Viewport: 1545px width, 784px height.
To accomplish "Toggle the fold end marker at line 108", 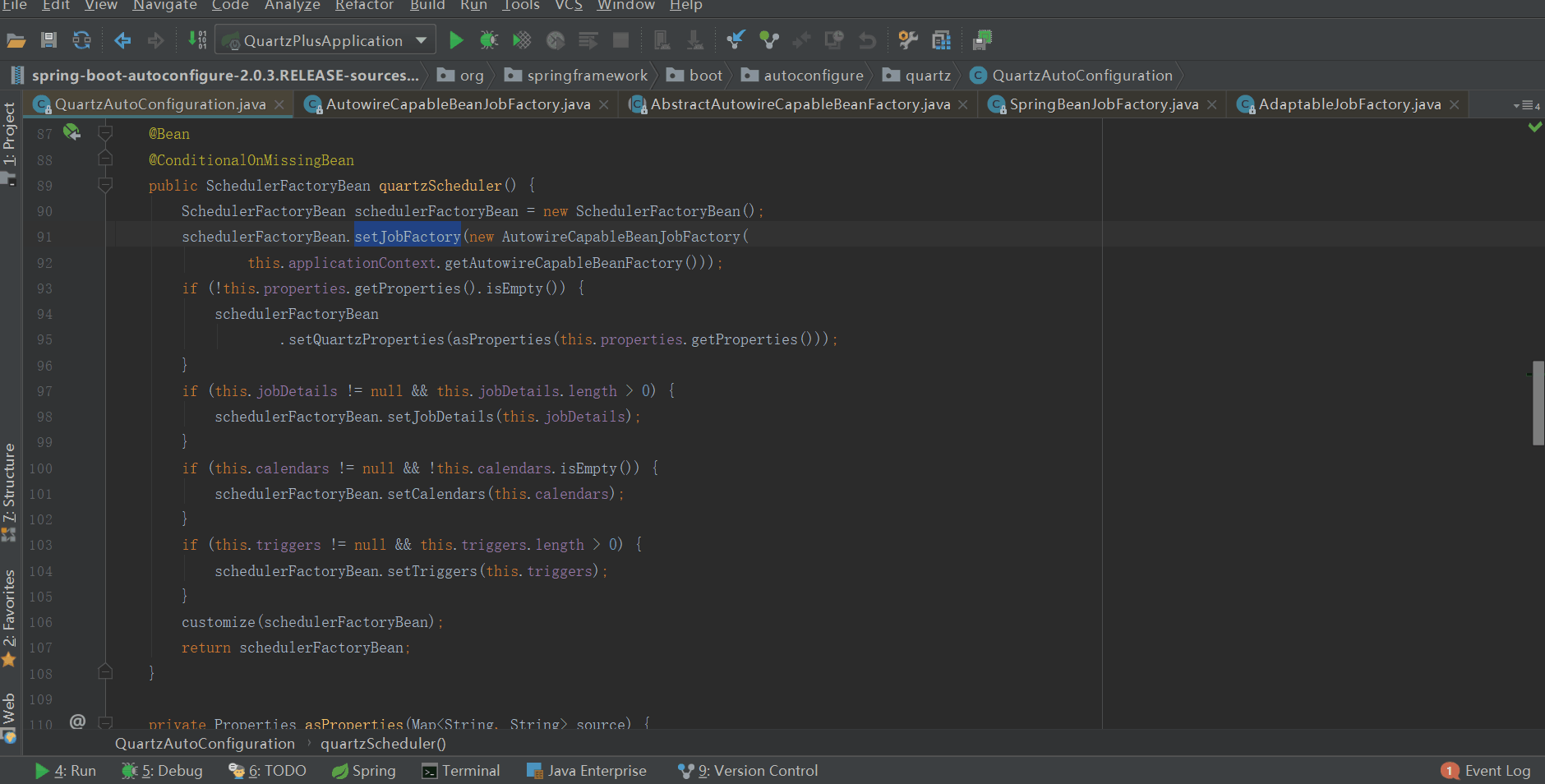I will pos(105,671).
